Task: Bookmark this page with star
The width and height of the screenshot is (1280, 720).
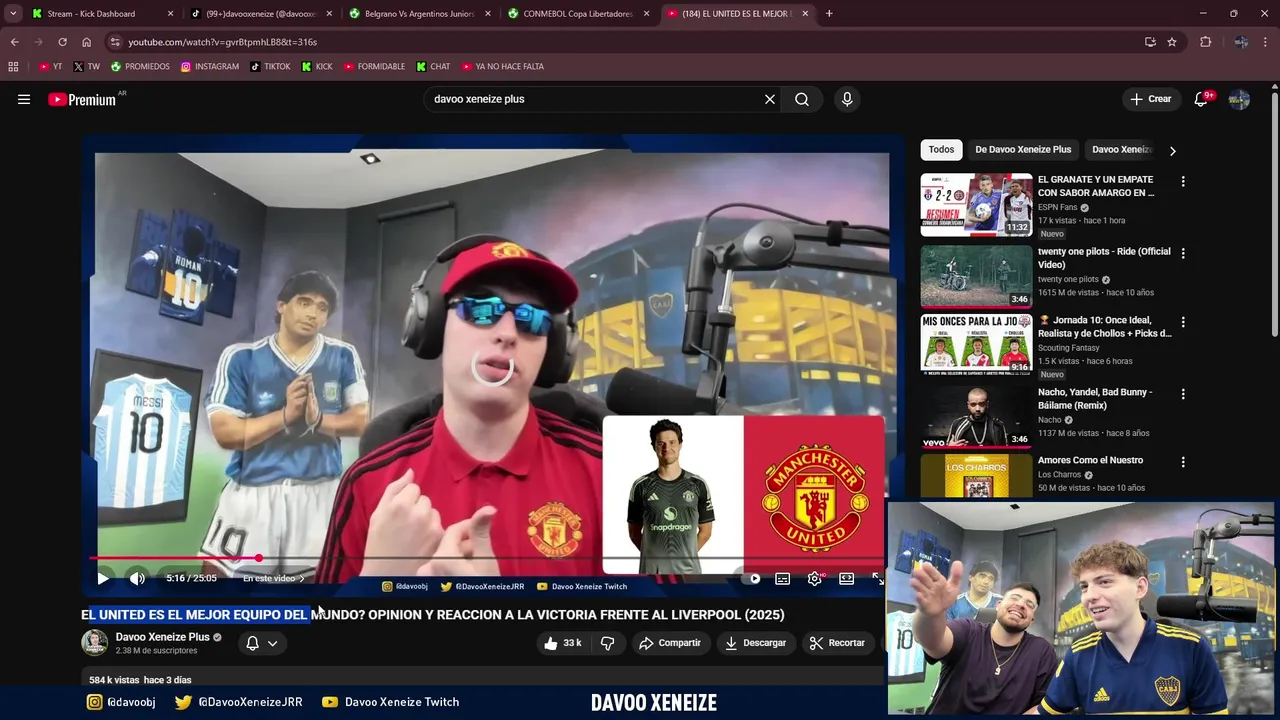Action: [x=1172, y=42]
